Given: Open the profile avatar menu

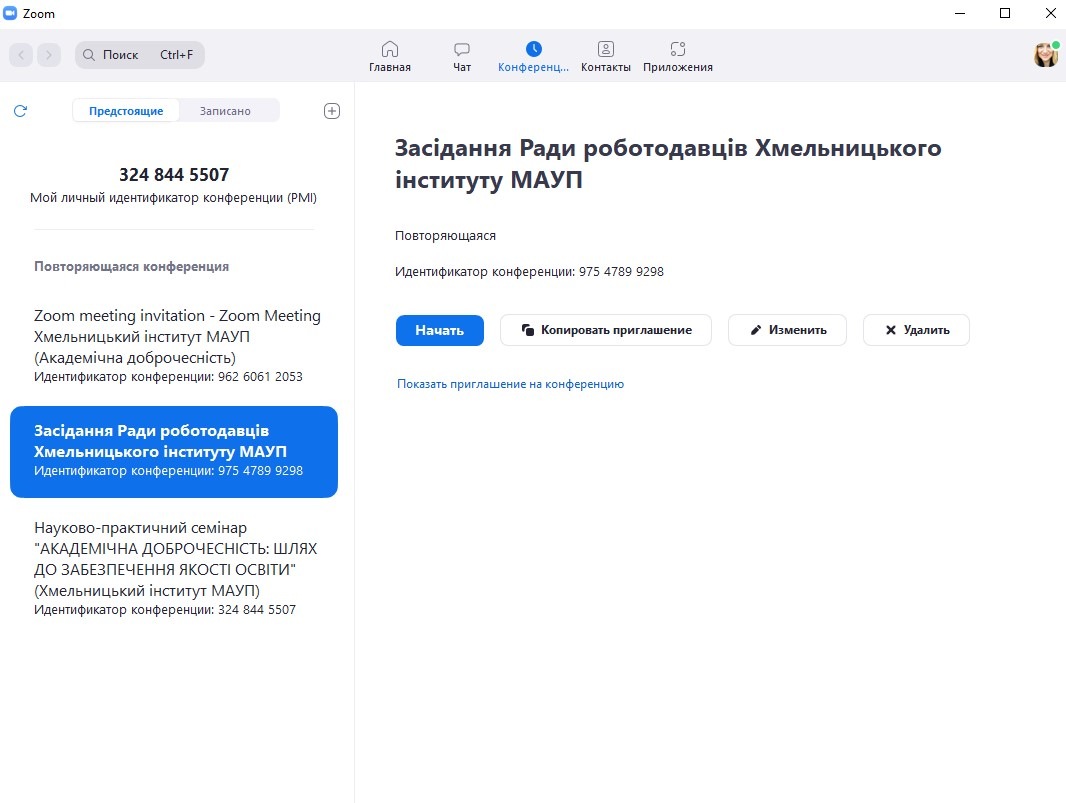Looking at the screenshot, I should tap(1045, 55).
